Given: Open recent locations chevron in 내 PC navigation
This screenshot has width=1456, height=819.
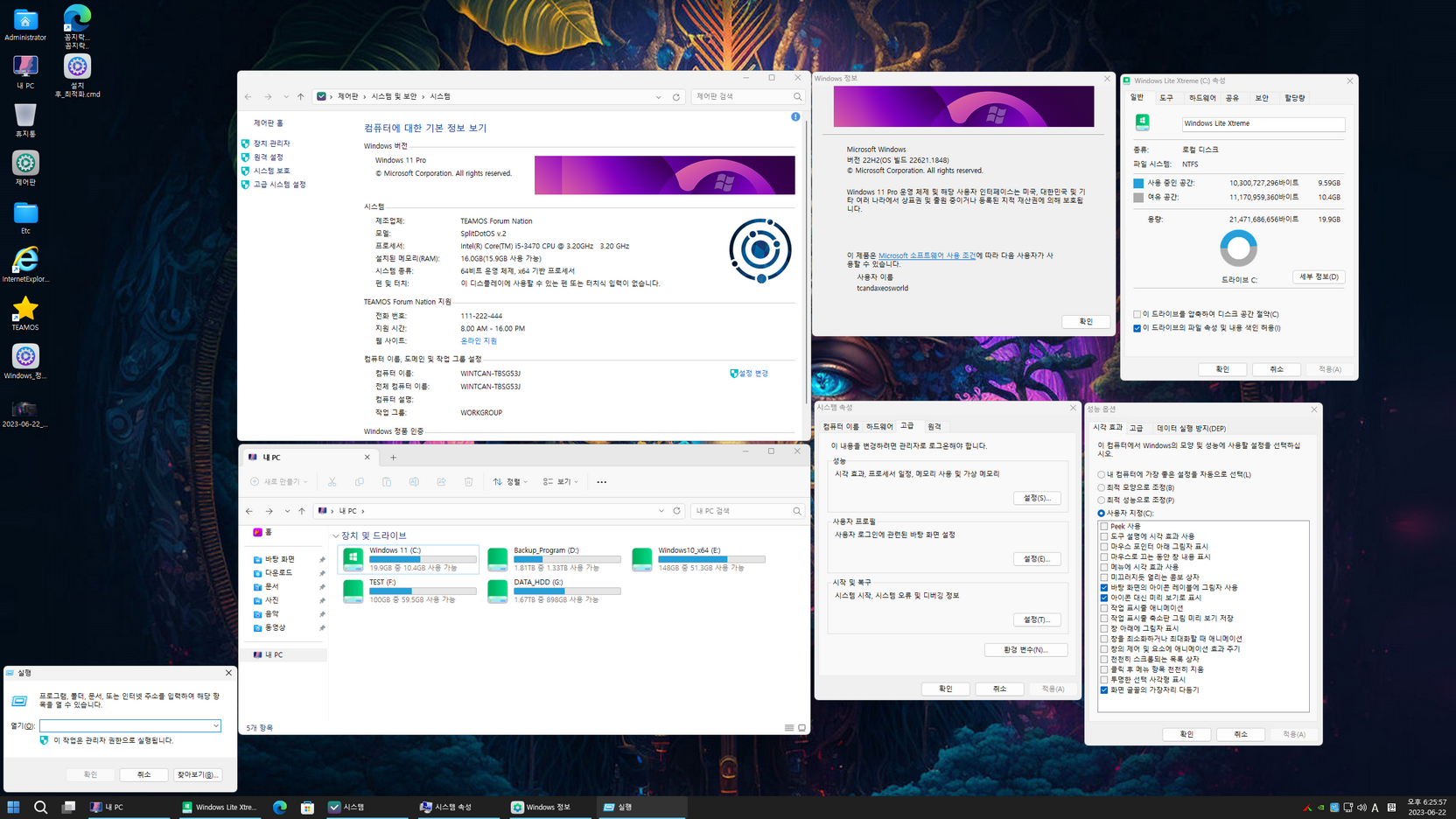Looking at the screenshot, I should (287, 511).
